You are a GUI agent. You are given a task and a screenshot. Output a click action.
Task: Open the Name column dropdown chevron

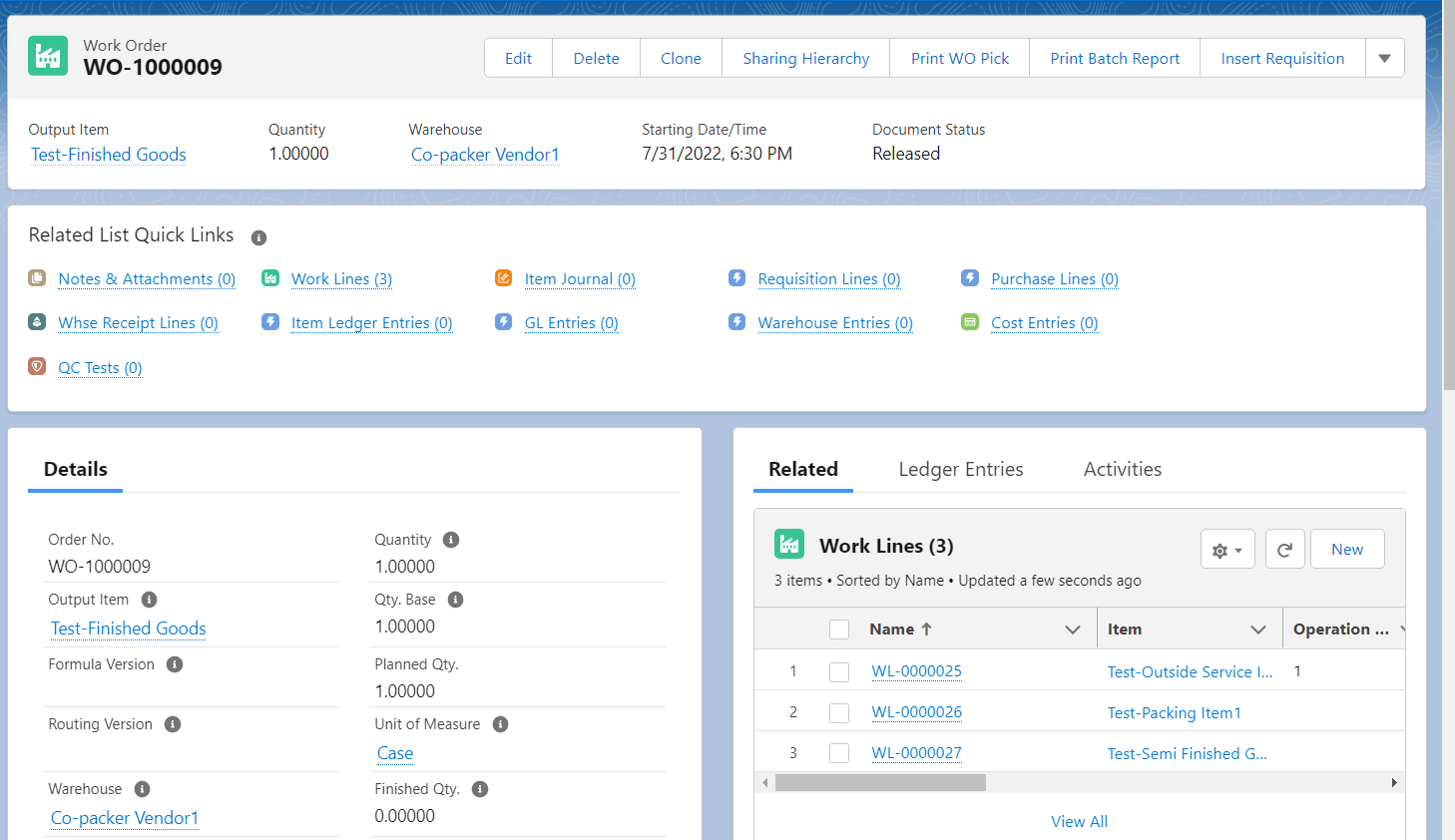(1073, 630)
